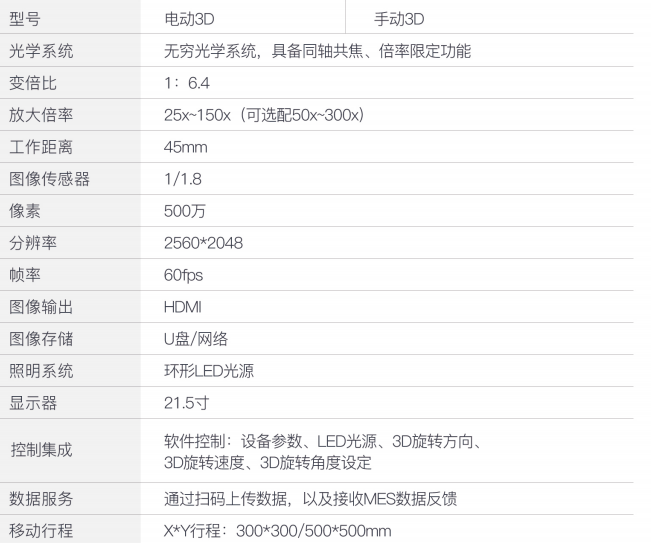Viewport: 651px width, 543px height.
Task: Click the HDMI image output value
Action: (182, 307)
